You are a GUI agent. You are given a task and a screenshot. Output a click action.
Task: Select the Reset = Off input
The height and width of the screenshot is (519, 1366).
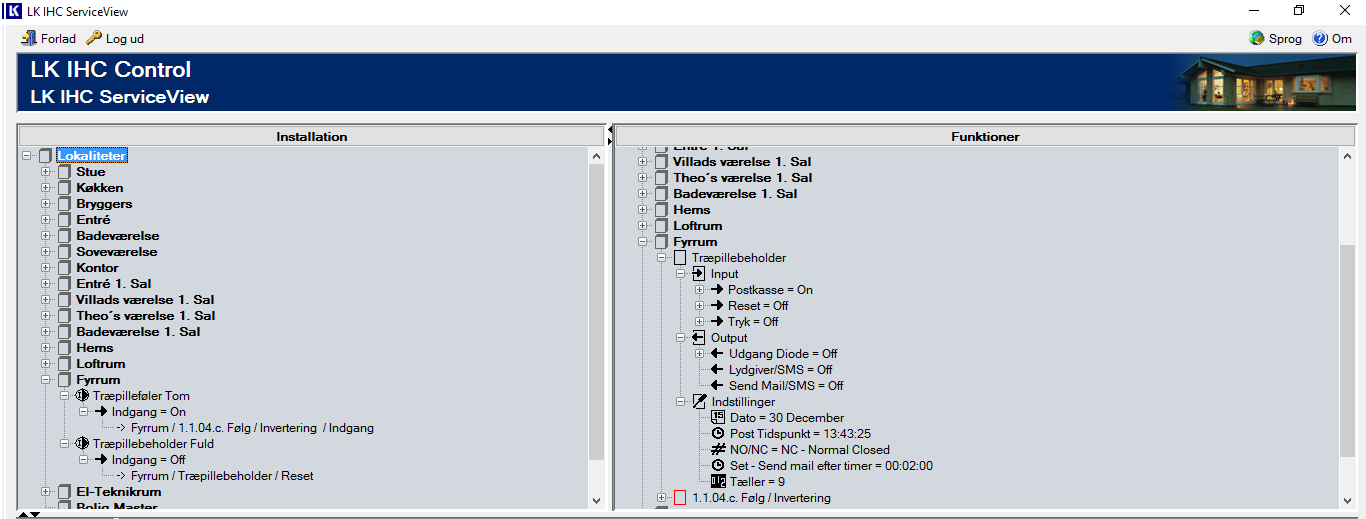click(758, 306)
